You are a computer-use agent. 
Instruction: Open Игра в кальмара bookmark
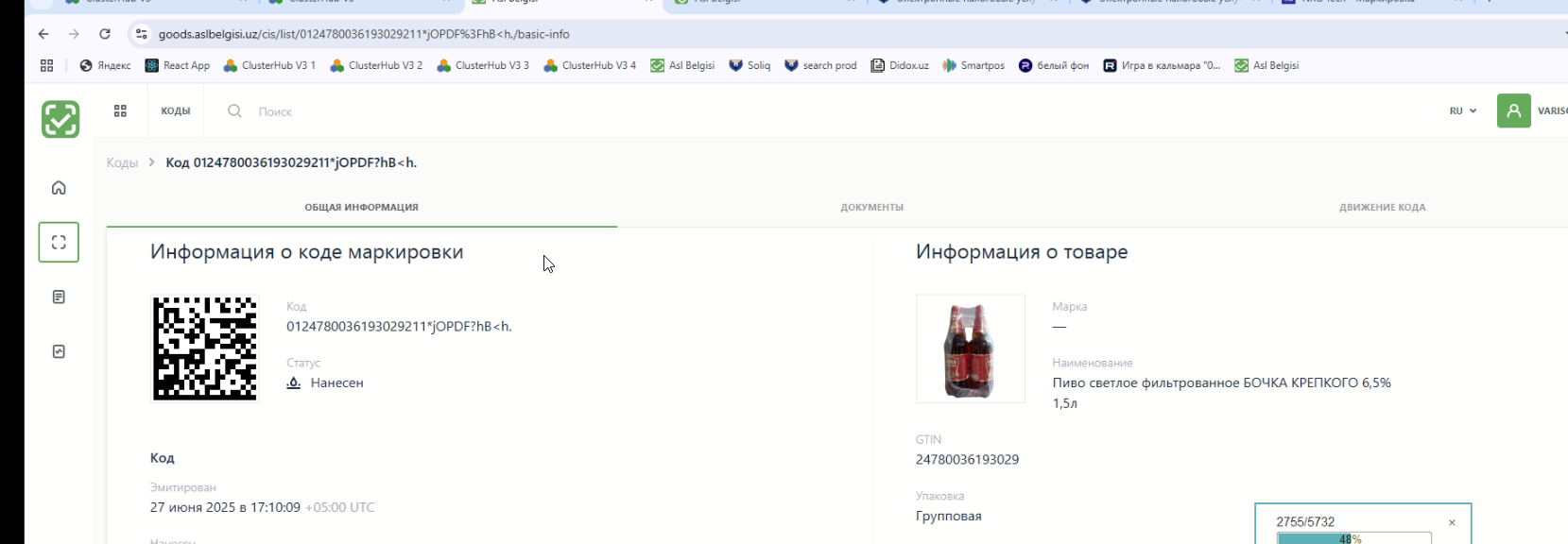coord(1162,65)
